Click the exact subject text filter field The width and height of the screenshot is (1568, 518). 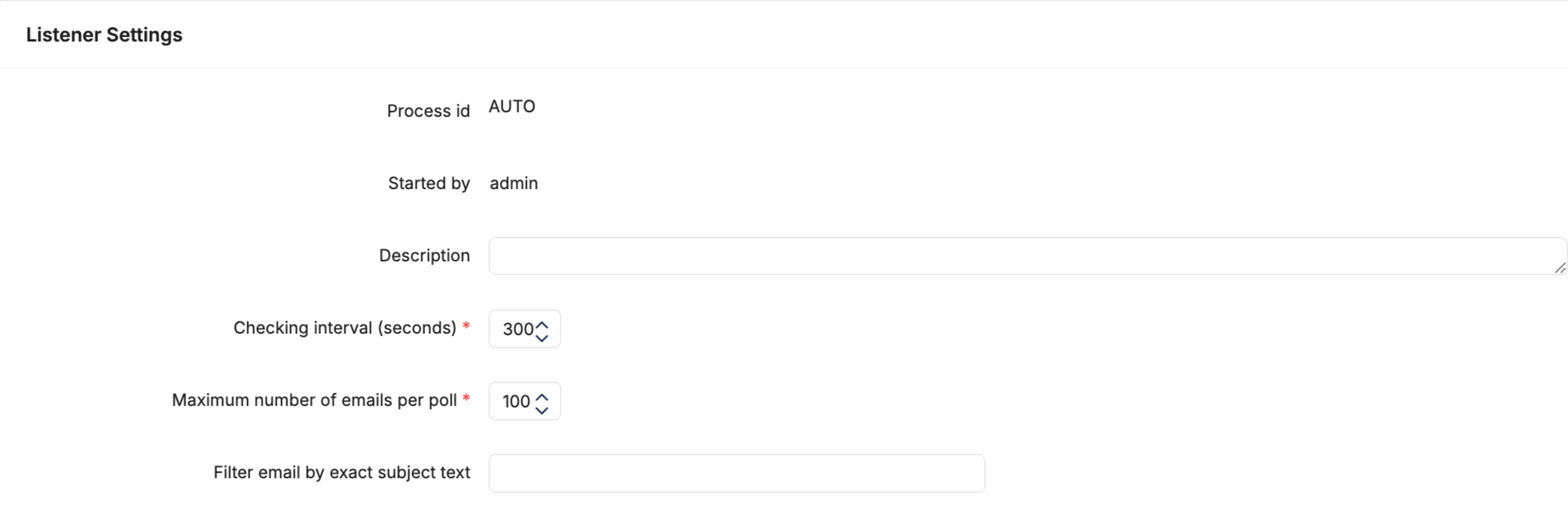(x=737, y=474)
